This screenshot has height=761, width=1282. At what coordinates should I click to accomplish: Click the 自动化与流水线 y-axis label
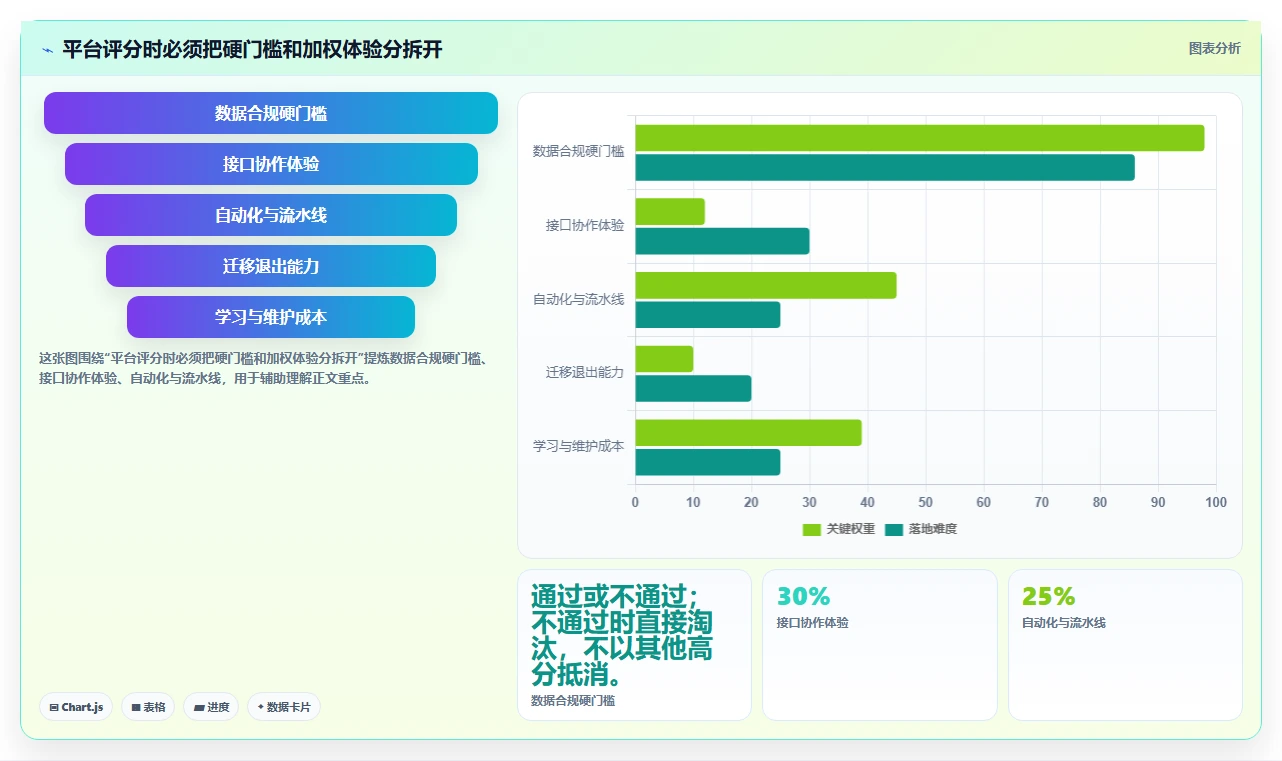click(578, 299)
